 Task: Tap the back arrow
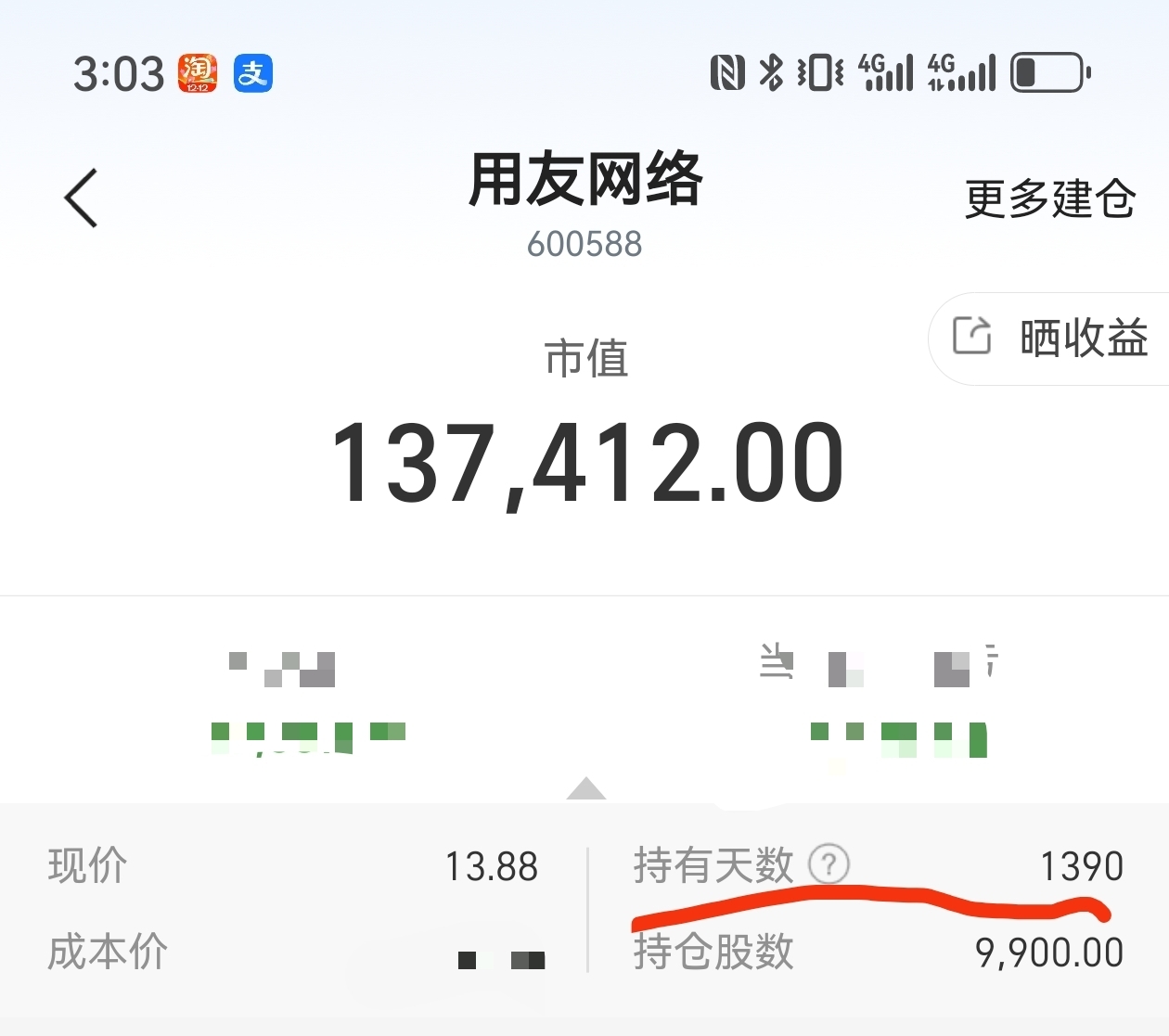coord(81,198)
